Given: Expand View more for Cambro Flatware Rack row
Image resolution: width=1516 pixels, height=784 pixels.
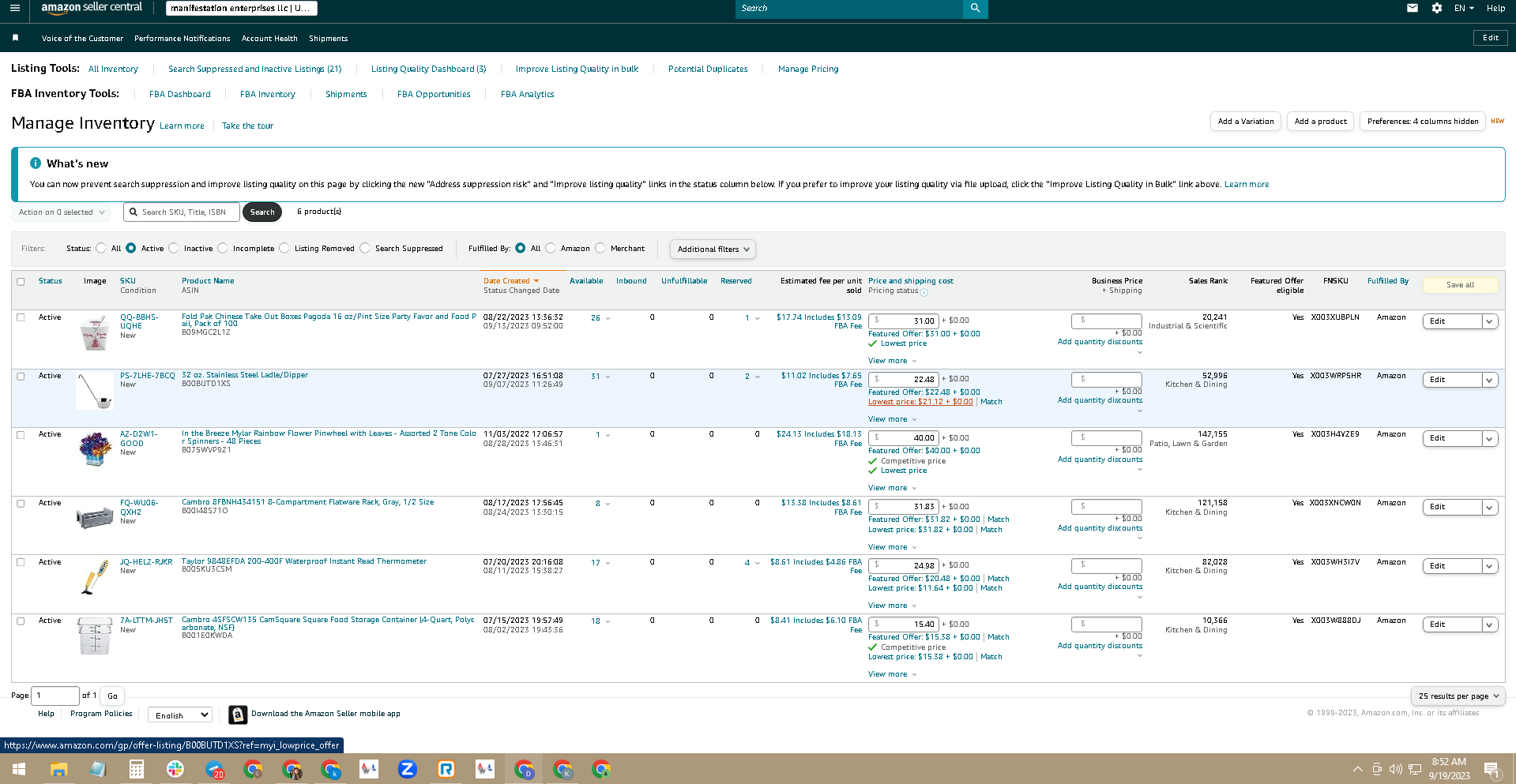Looking at the screenshot, I should [x=893, y=547].
